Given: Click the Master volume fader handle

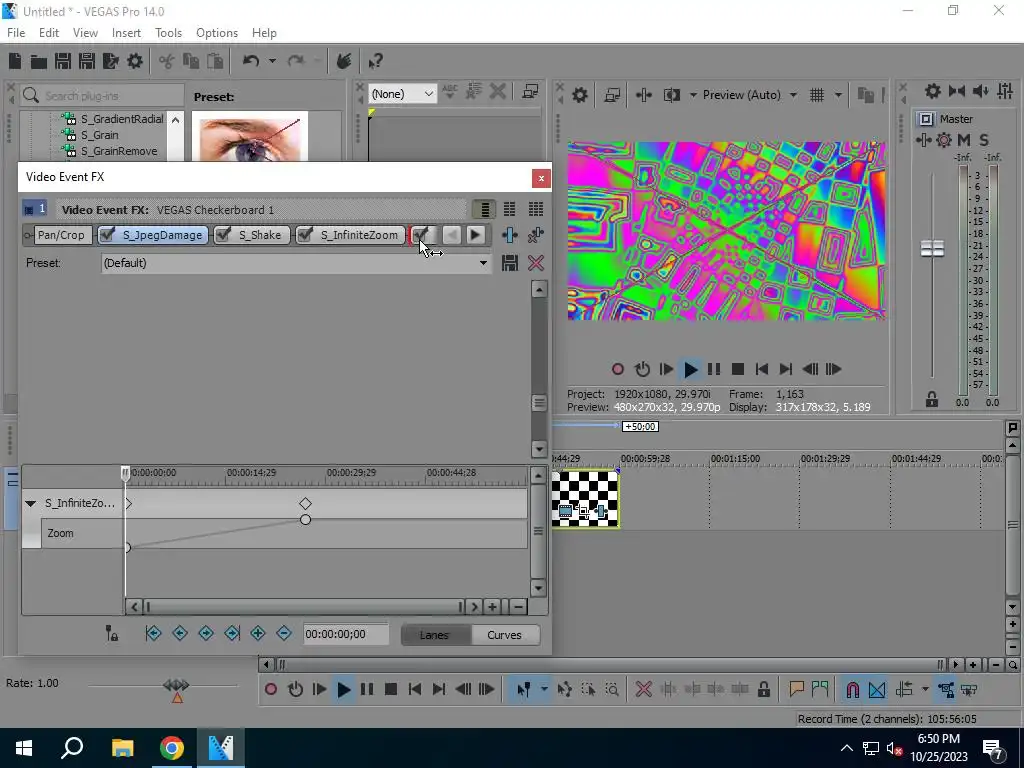Looking at the screenshot, I should 932,248.
